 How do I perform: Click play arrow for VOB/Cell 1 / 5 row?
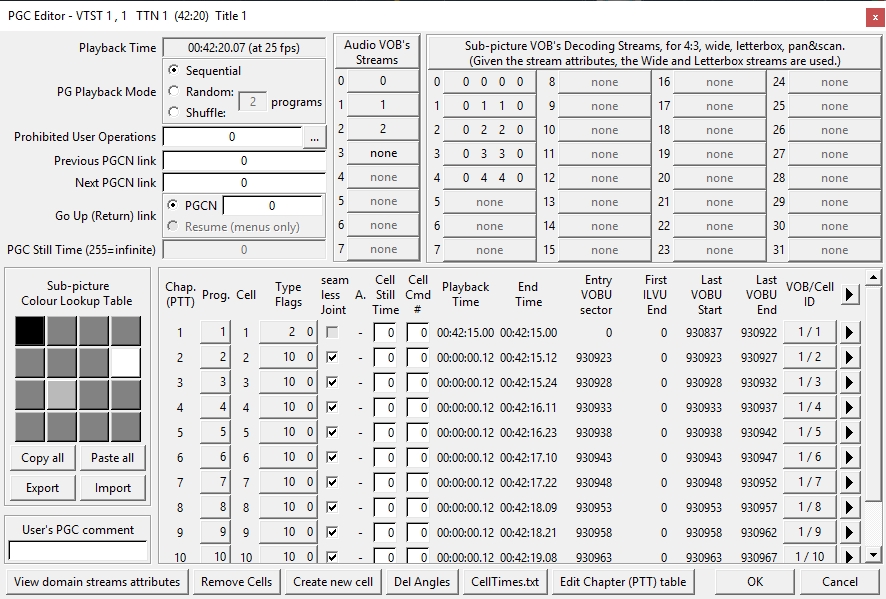[850, 432]
